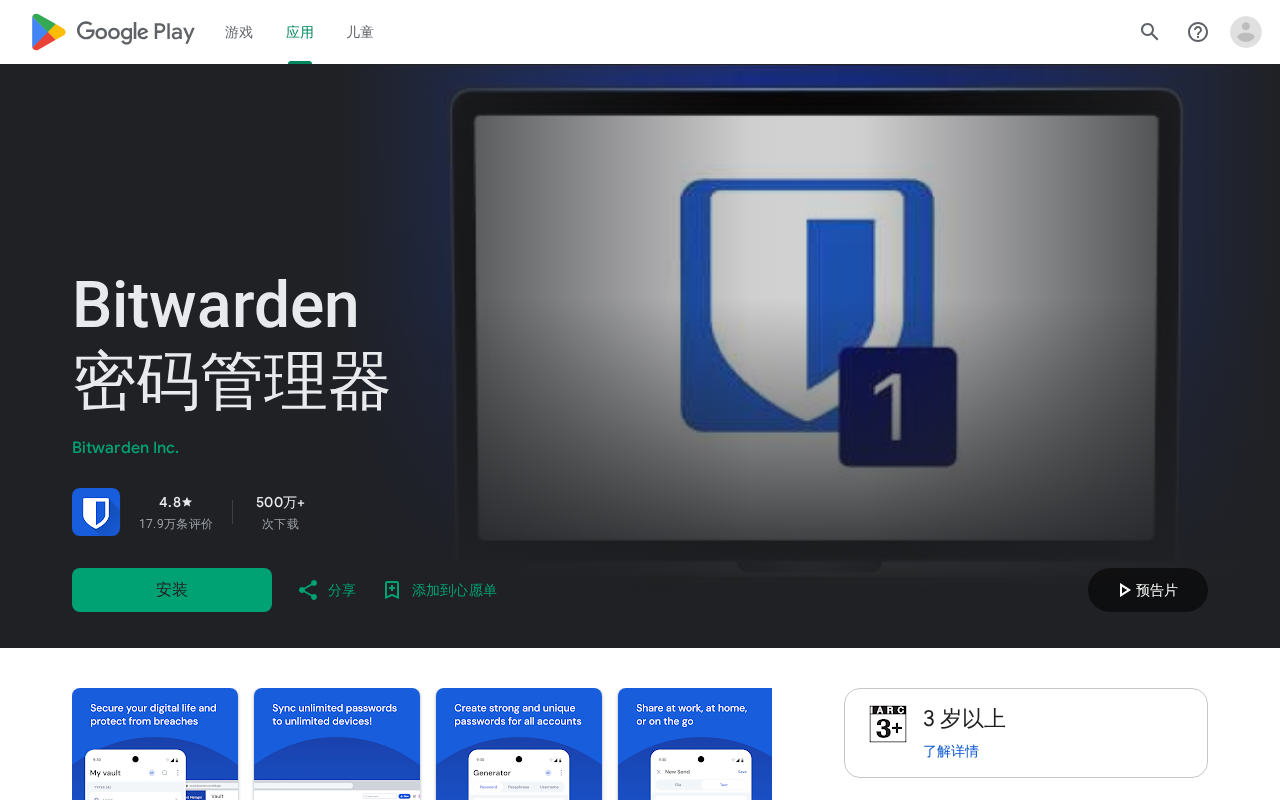
Task: Click the add-to-wishlist bookmark icon
Action: pos(392,590)
